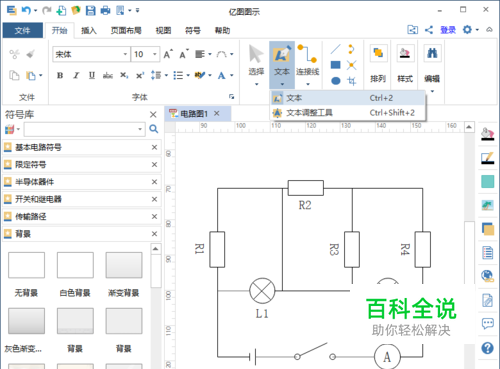
Task: Open the 样式 style tool
Action: (x=405, y=64)
